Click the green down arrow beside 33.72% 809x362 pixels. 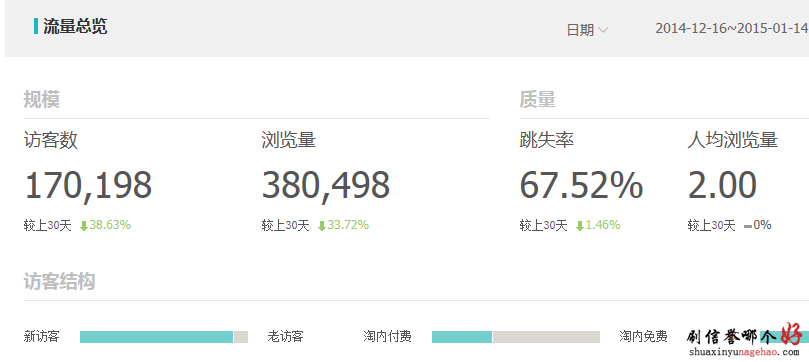(321, 226)
